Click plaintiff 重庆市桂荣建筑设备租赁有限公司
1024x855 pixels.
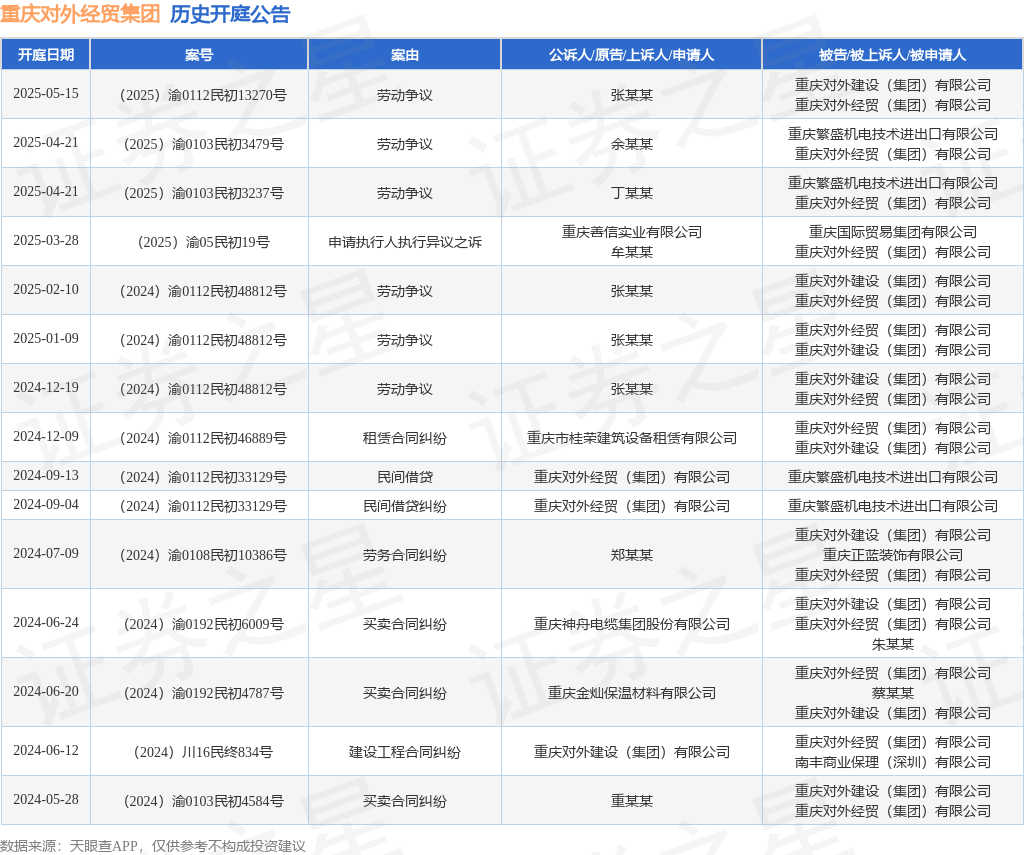tap(632, 438)
